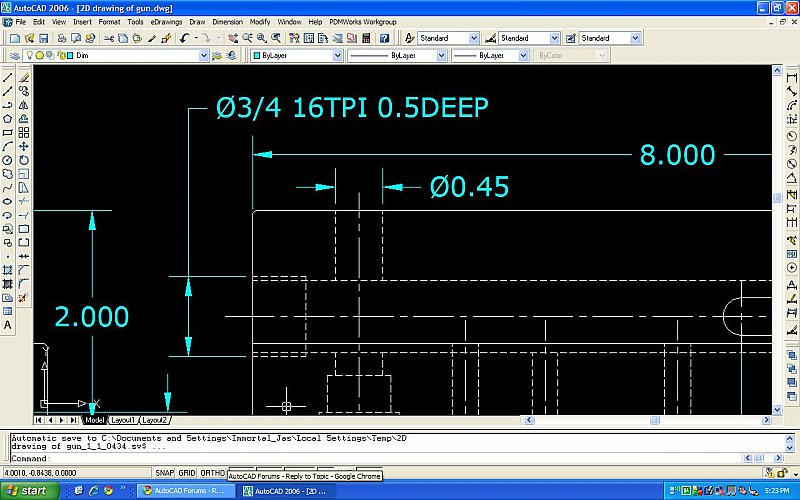Open the PDMWorks Workgroup menu
800x500 pixels.
pyautogui.click(x=363, y=22)
